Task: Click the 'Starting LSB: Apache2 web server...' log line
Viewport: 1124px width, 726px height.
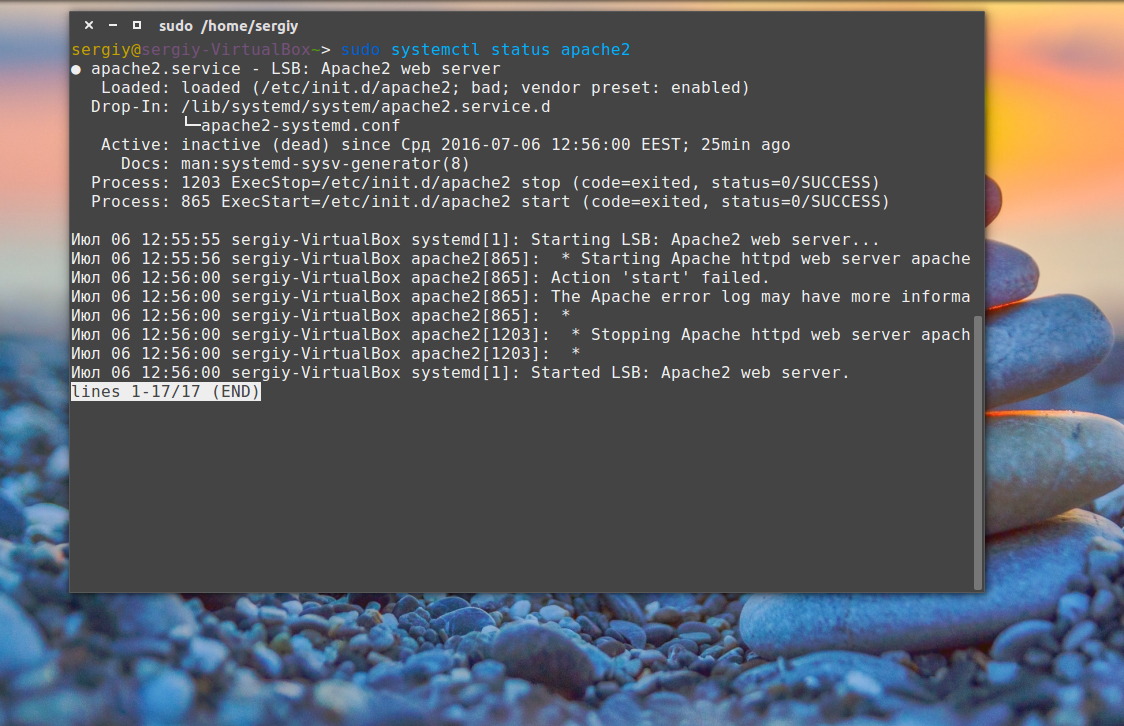Action: click(x=705, y=240)
